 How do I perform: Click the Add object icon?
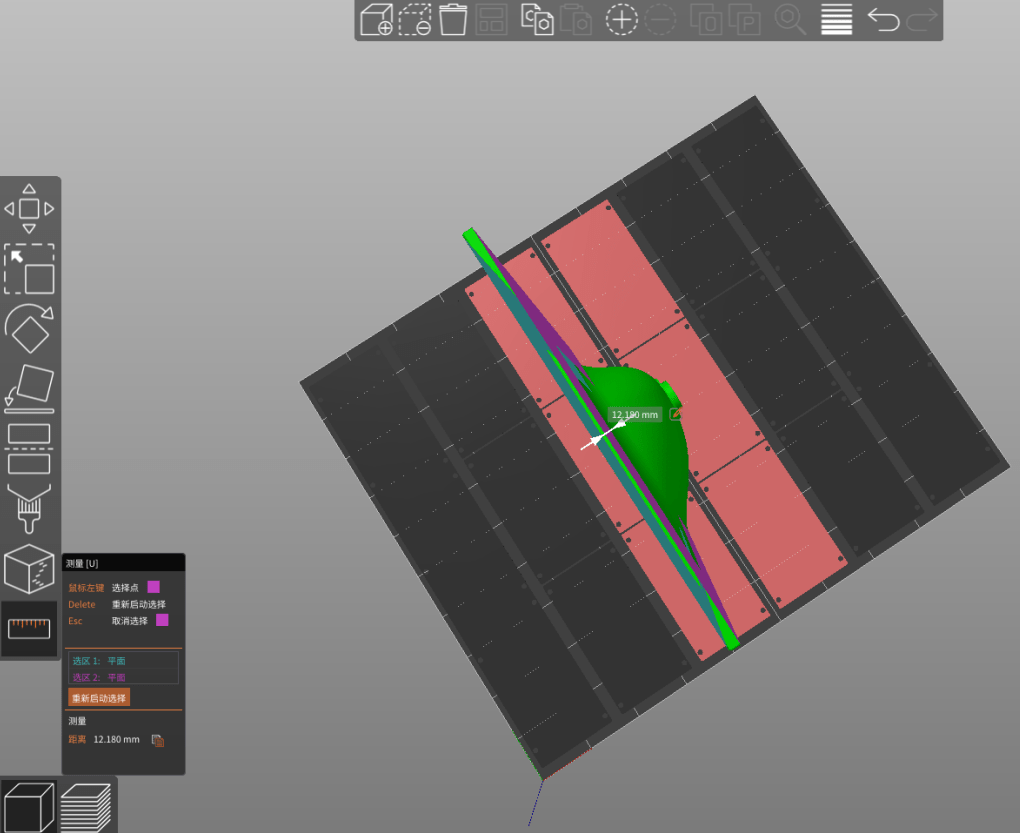tap(377, 20)
